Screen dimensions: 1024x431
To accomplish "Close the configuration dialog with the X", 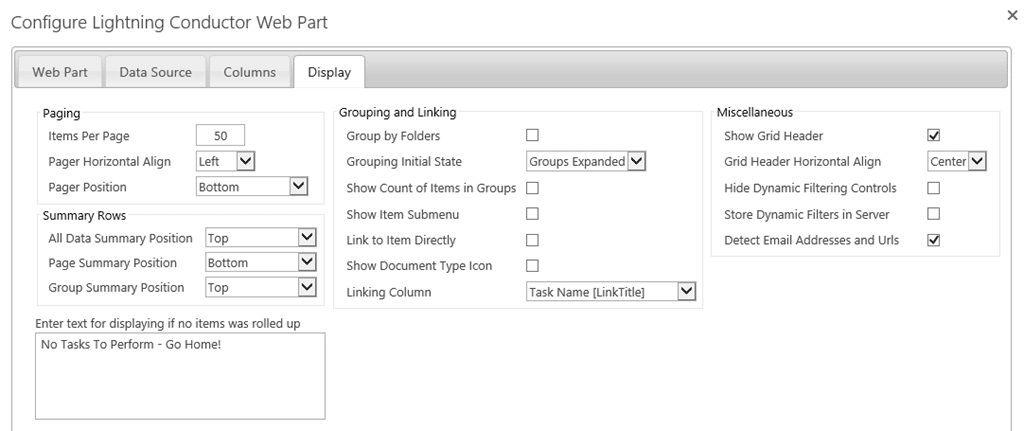I will coord(1012,15).
